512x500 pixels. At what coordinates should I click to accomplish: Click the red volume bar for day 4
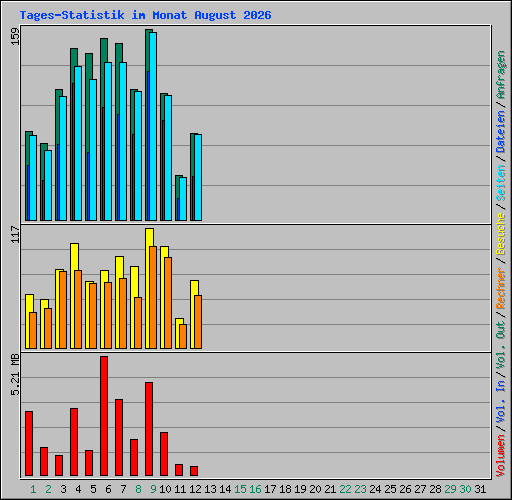coord(74,442)
